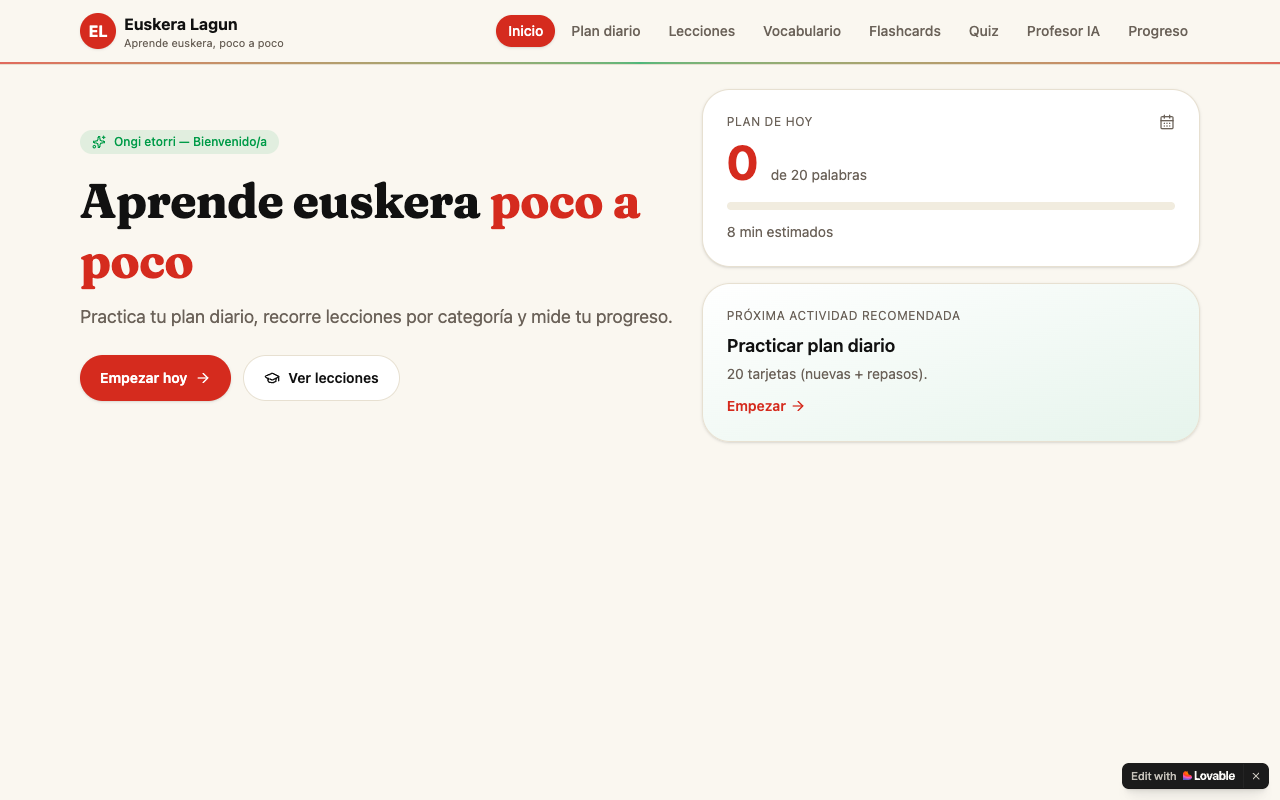
Task: Click the red EL logo circle
Action: tap(98, 31)
